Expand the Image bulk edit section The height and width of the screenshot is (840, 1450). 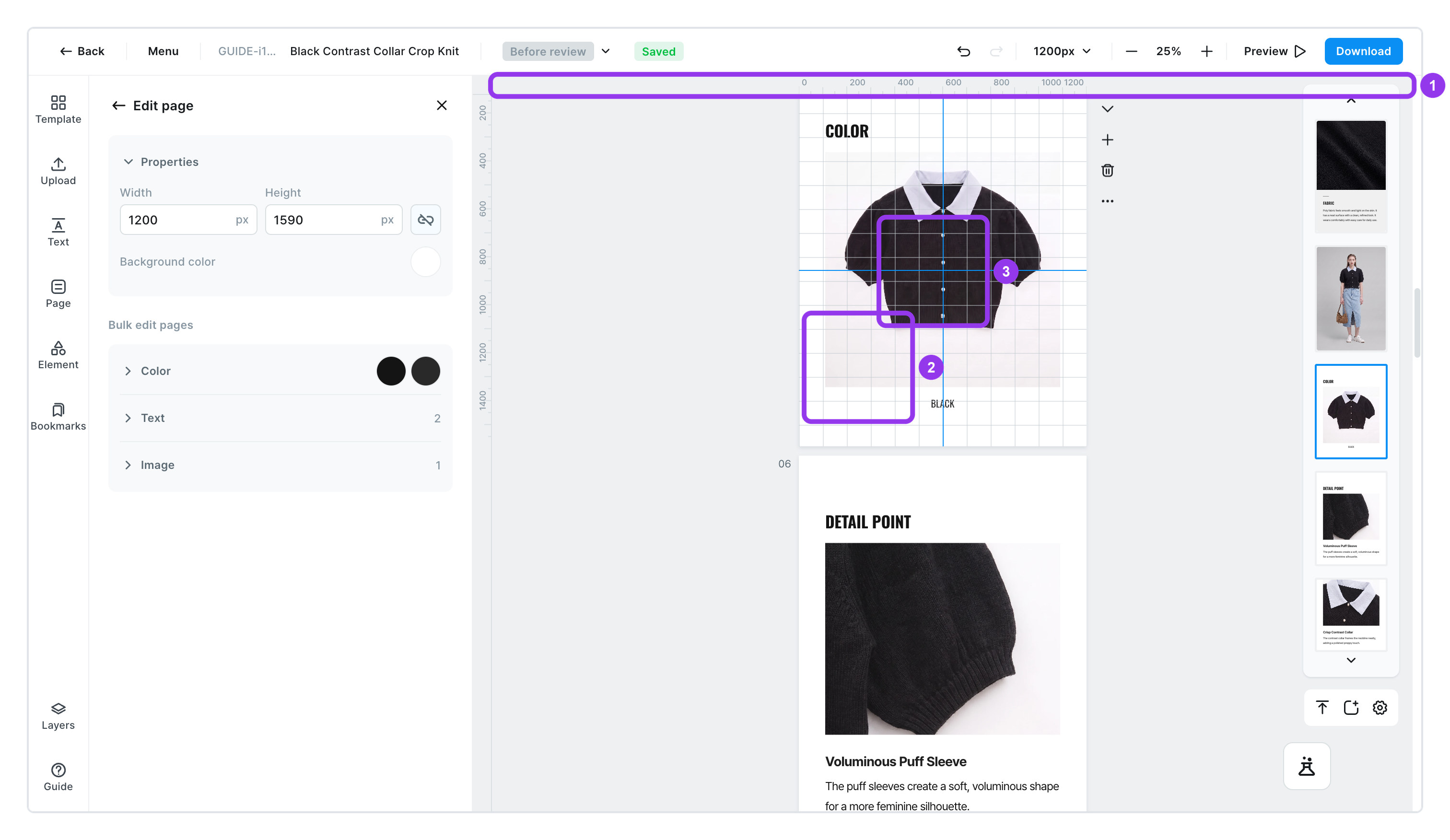128,465
